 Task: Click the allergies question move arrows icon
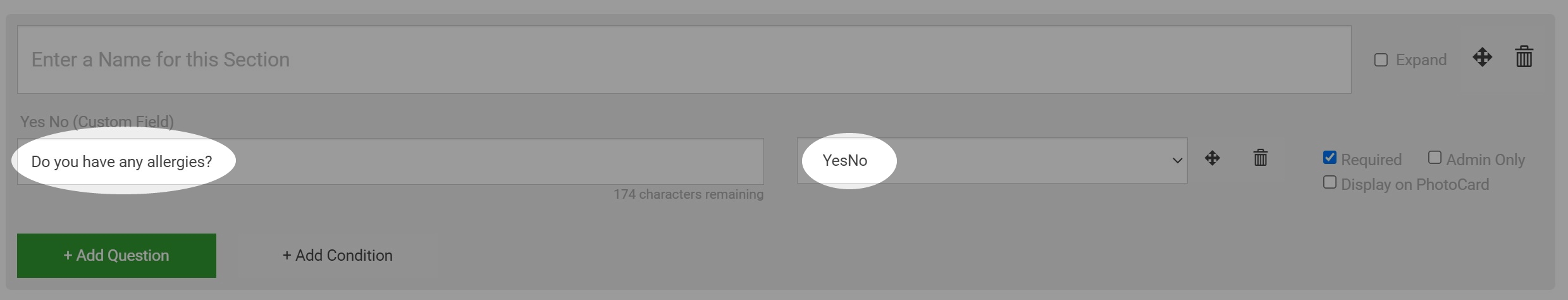(1212, 158)
